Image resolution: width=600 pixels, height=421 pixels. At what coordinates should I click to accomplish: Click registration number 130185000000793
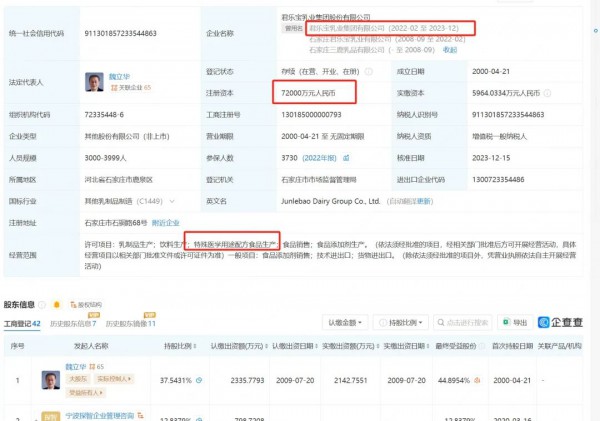(x=311, y=115)
